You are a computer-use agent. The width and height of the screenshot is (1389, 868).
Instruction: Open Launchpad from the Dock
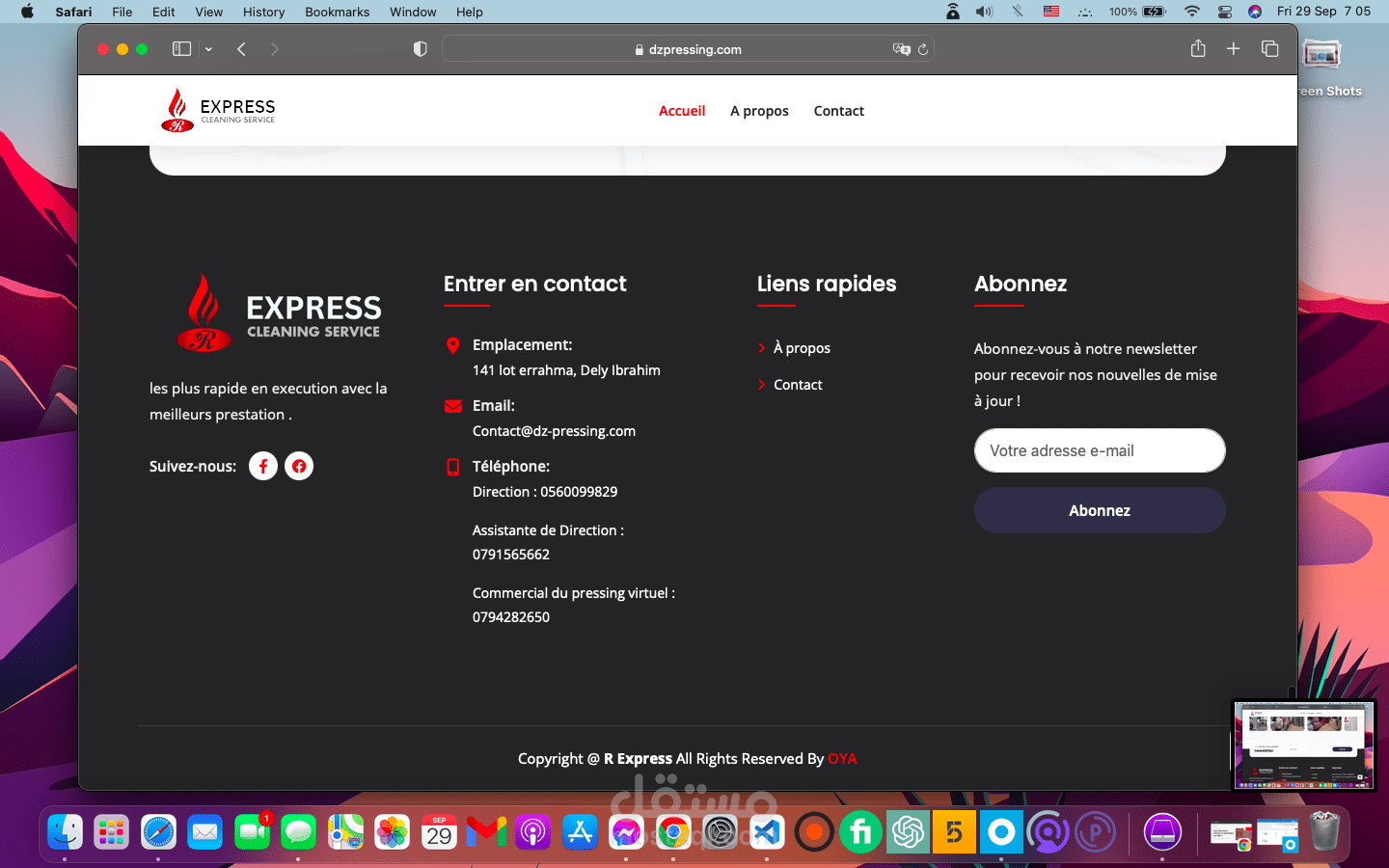[x=112, y=832]
